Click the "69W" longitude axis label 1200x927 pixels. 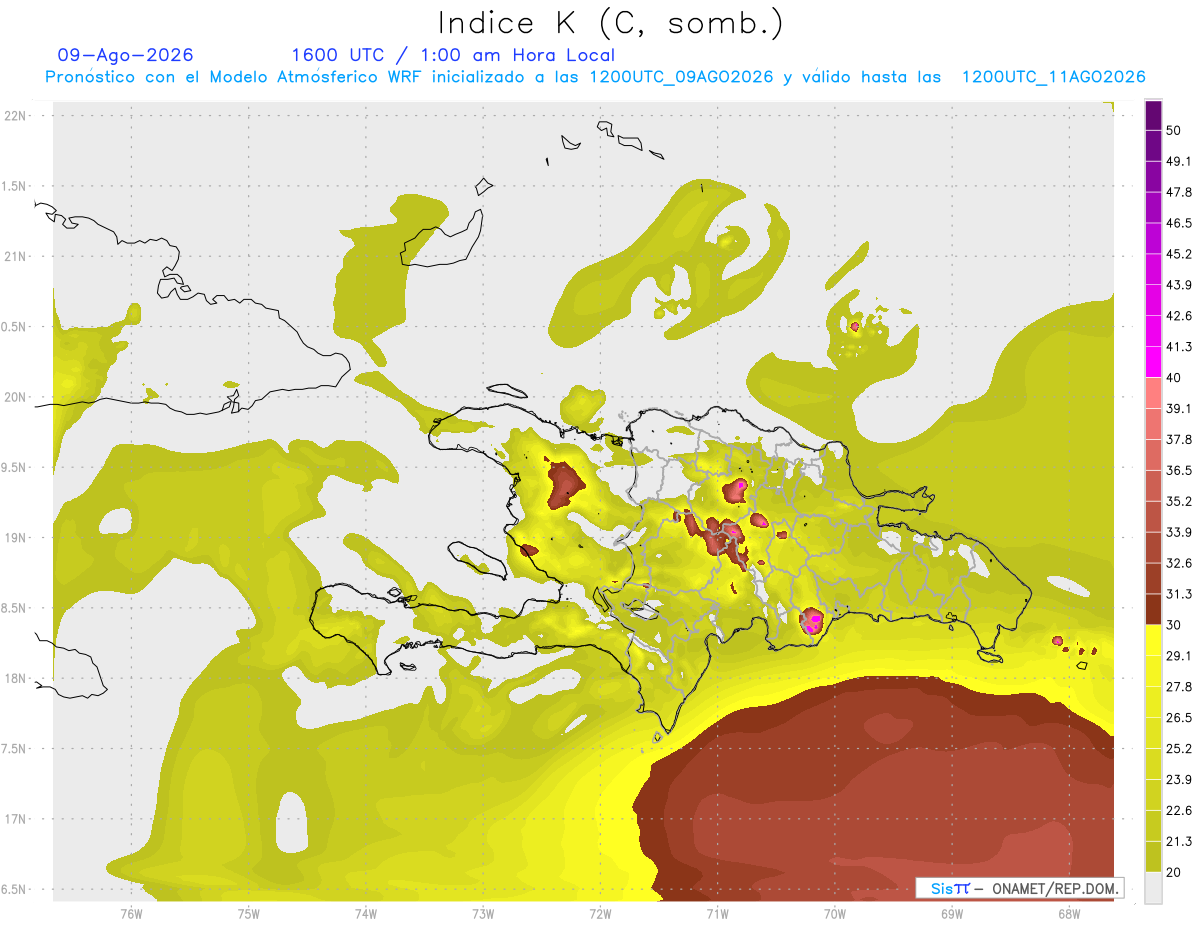tap(952, 913)
